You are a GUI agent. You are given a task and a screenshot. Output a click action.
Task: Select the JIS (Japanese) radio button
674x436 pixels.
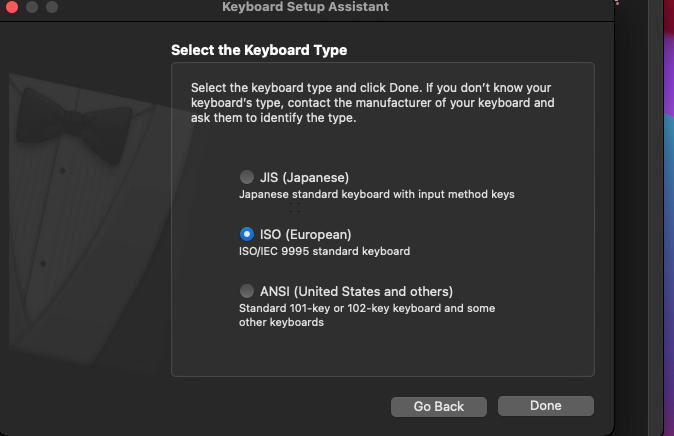[247, 177]
